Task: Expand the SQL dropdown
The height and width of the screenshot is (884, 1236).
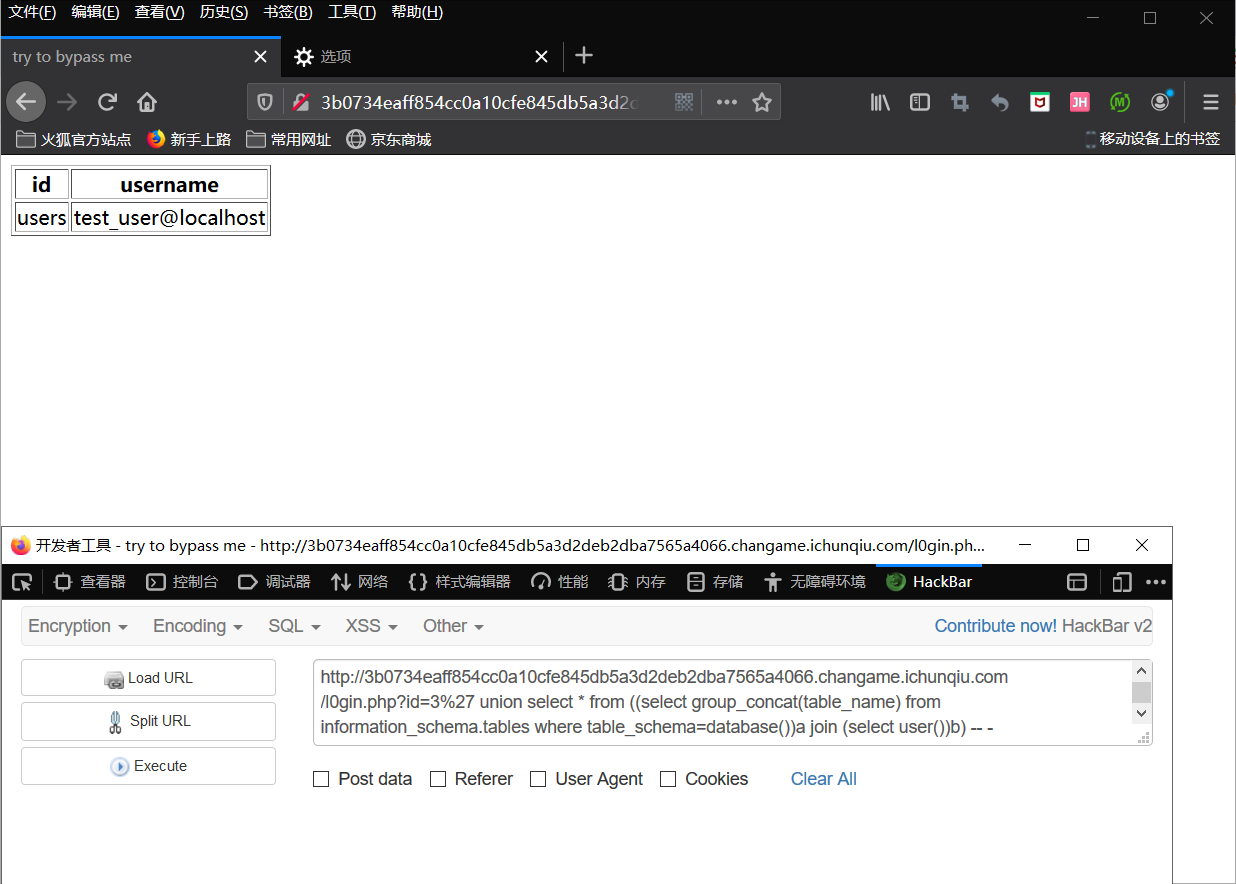Action: click(294, 626)
